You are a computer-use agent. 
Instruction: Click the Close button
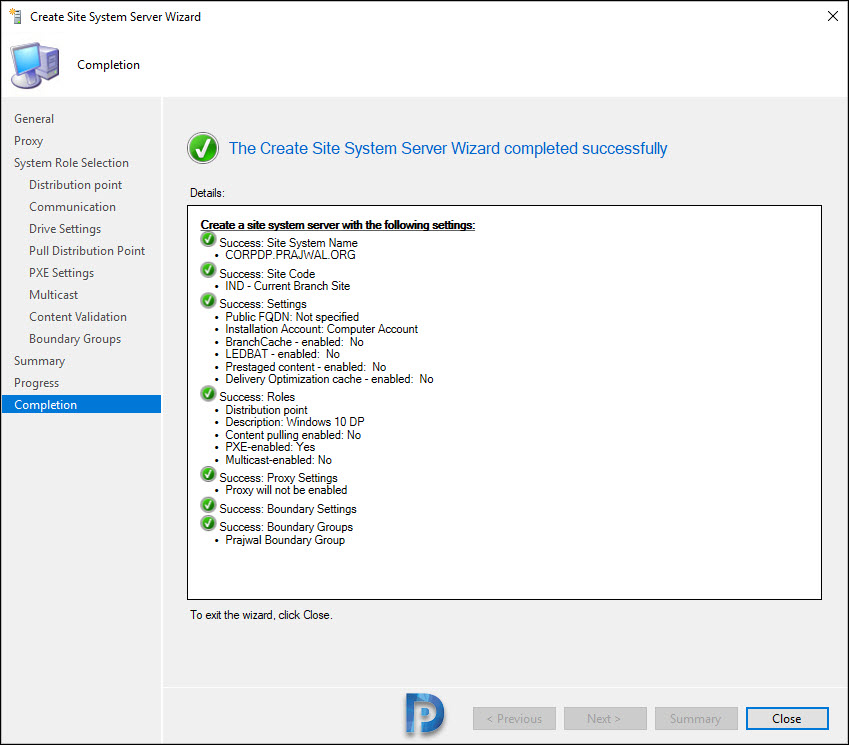787,718
